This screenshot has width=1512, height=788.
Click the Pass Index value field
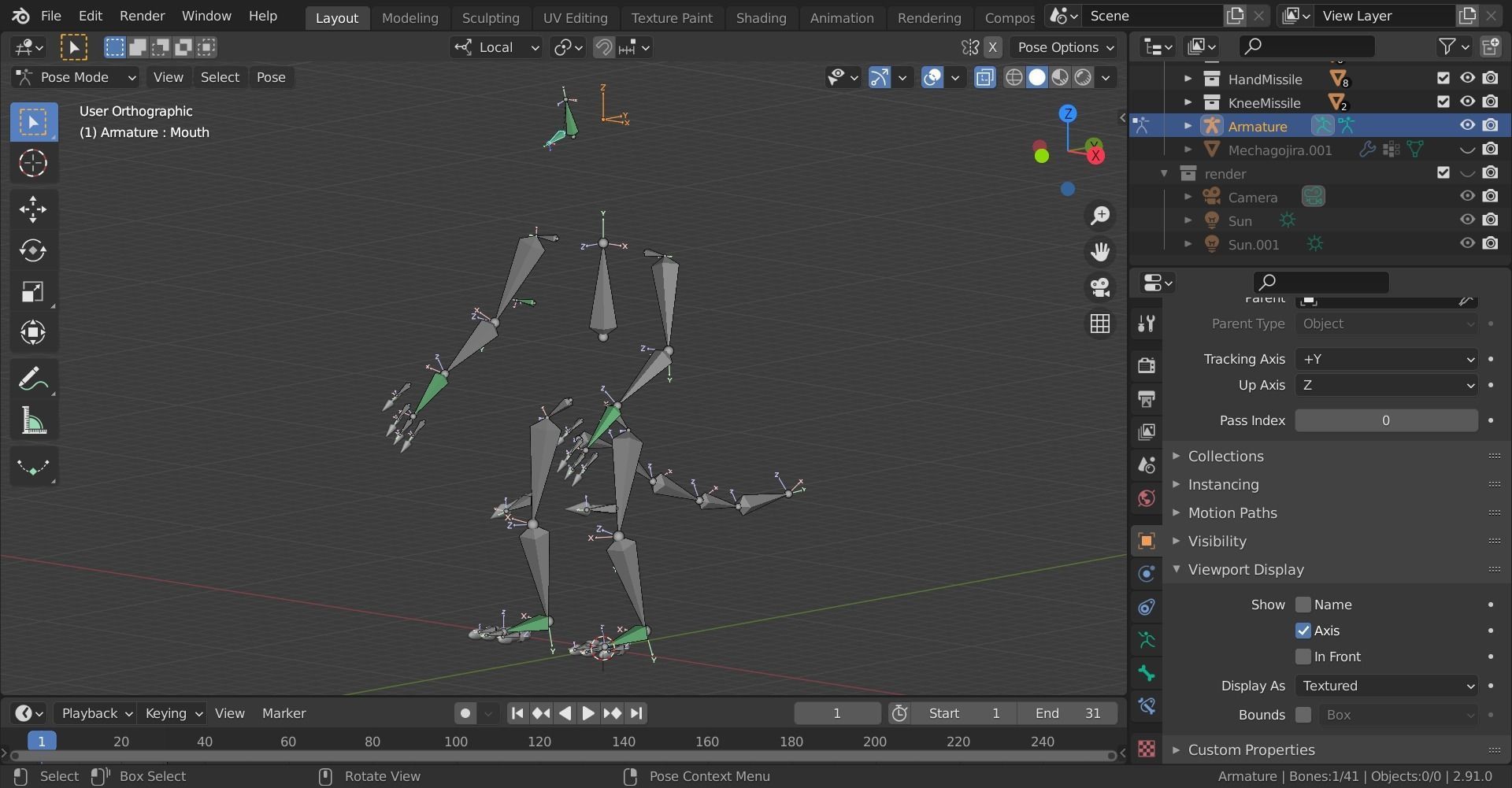point(1386,420)
